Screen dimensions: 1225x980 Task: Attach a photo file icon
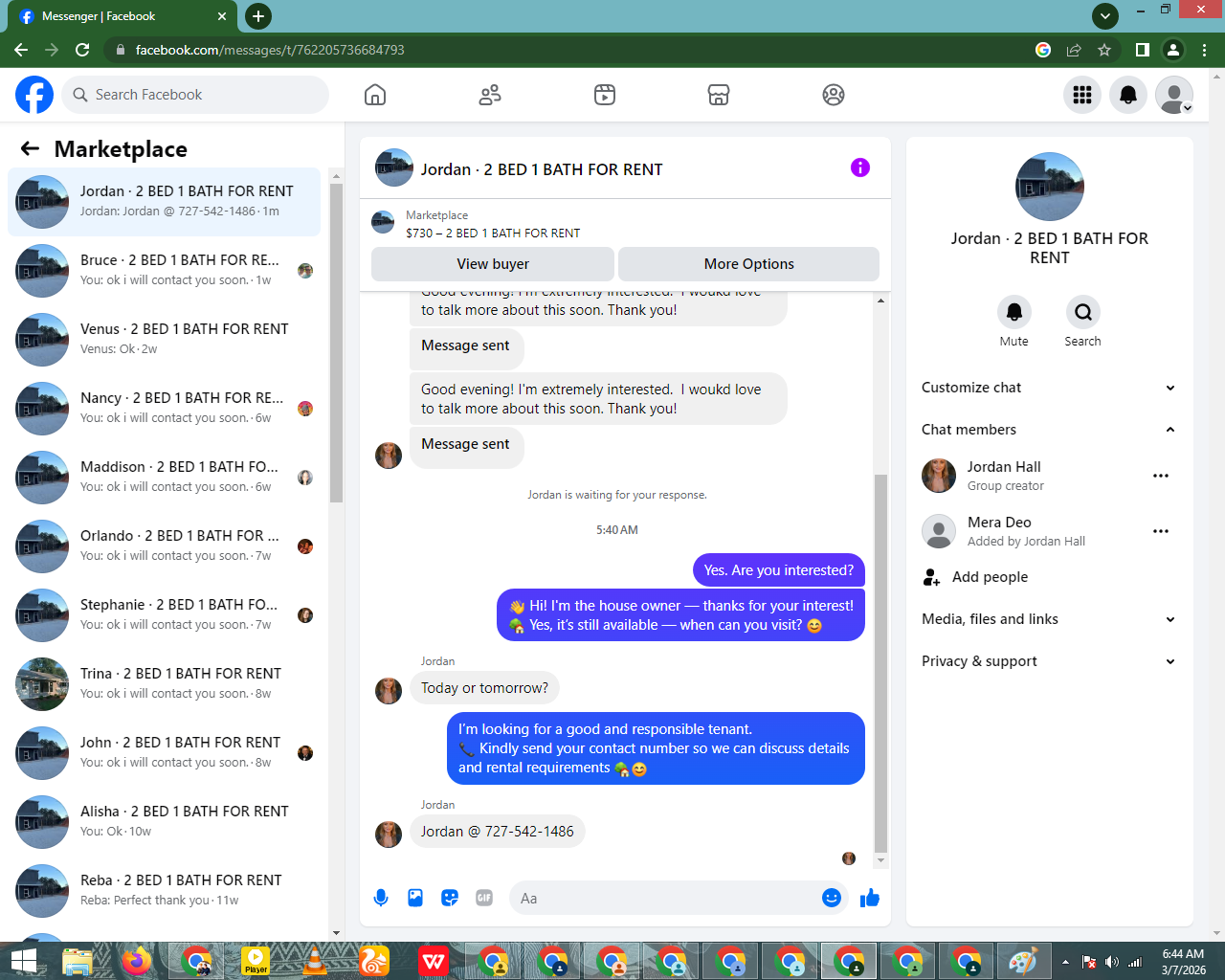(x=415, y=898)
